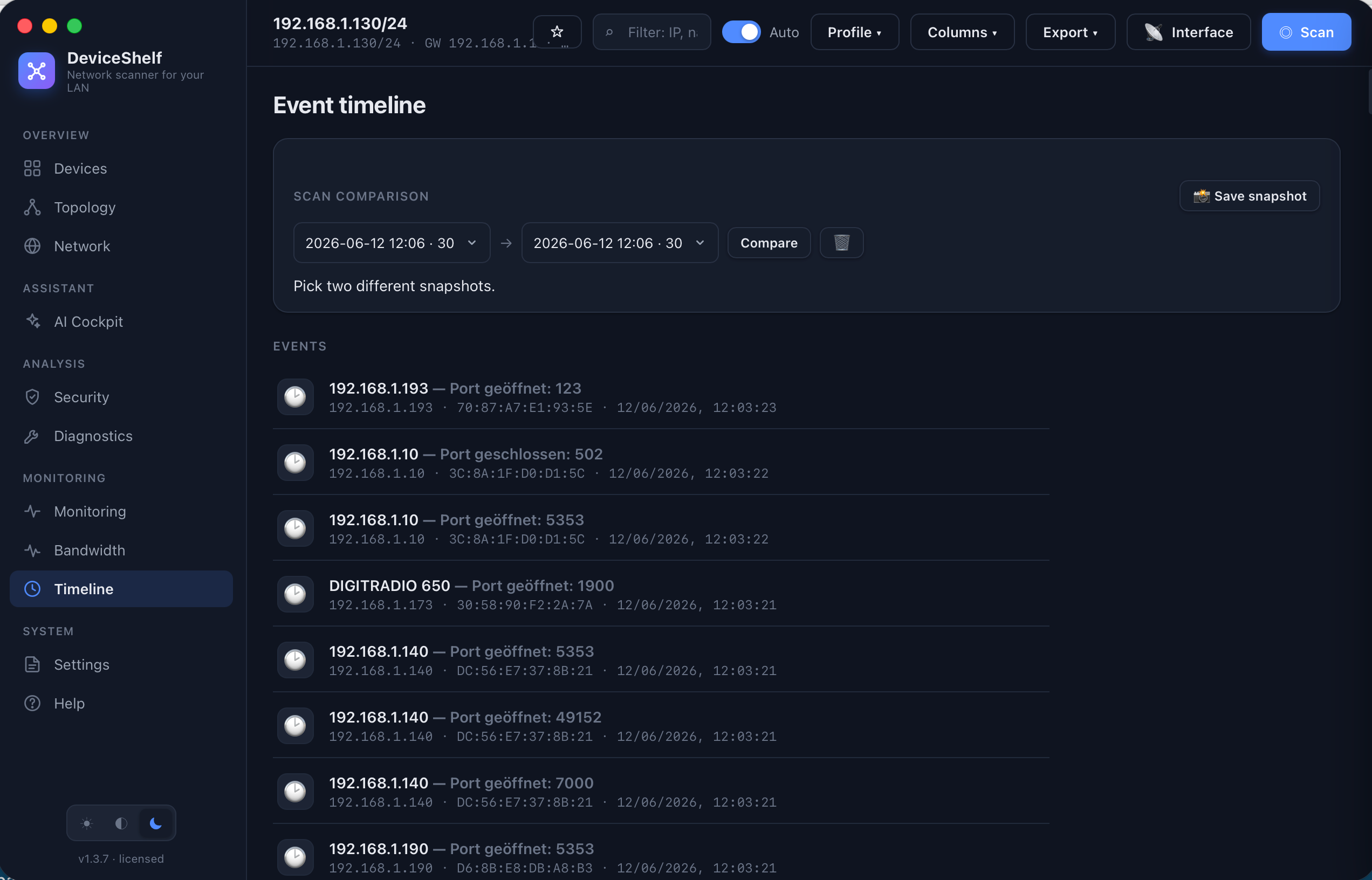The width and height of the screenshot is (1372, 880).
Task: Go to the Network section
Action: pyautogui.click(x=121, y=246)
